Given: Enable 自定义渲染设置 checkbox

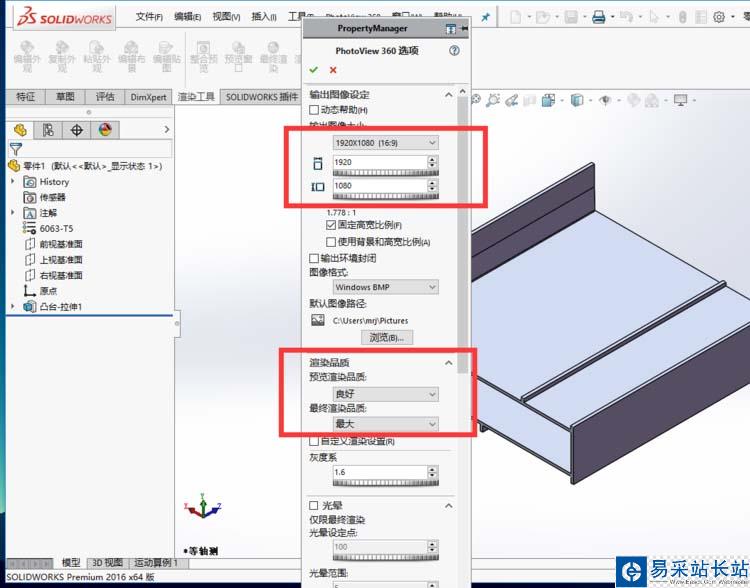Looking at the screenshot, I should point(314,441).
